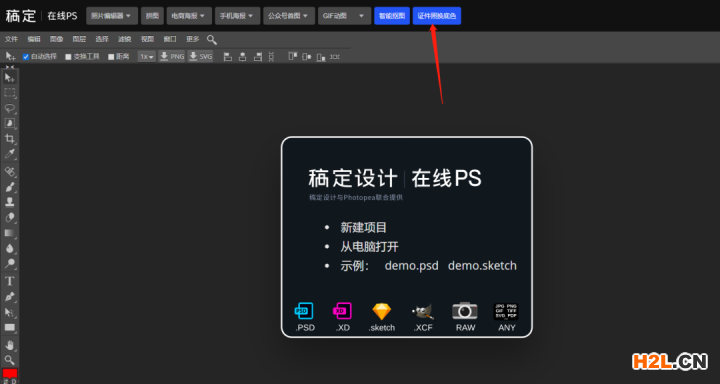Click the 智能抠图 button

pyautogui.click(x=392, y=16)
